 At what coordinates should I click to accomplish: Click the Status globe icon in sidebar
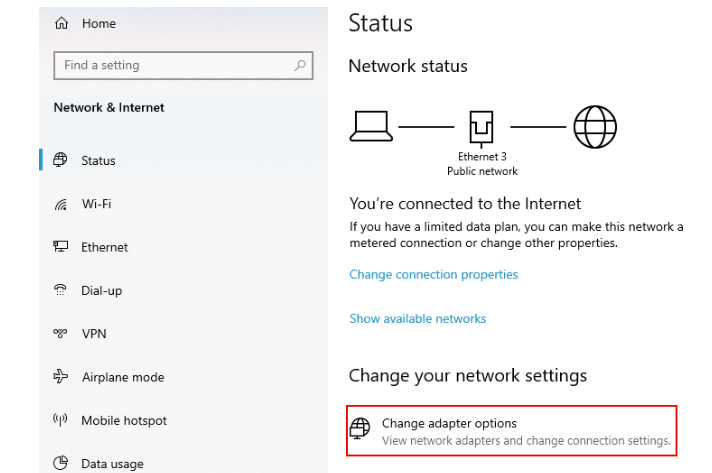pos(60,160)
